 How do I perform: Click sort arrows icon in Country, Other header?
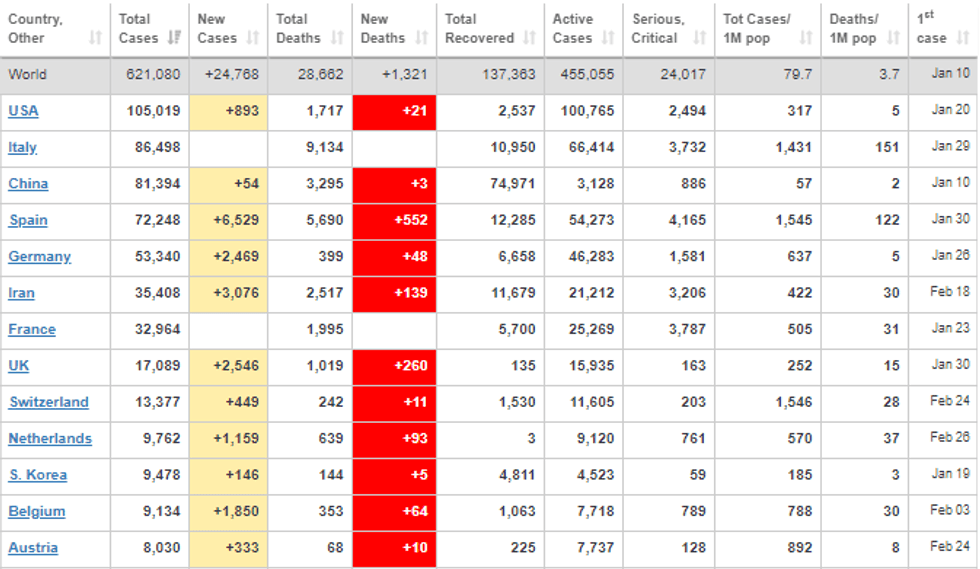pyautogui.click(x=95, y=38)
